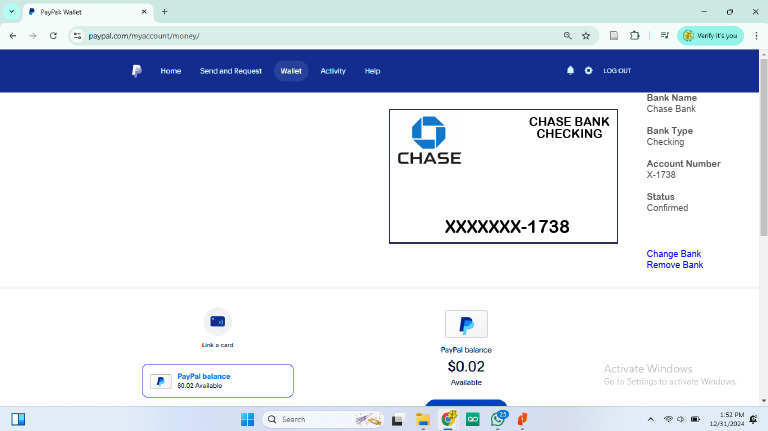Click the browser forward arrow

point(33,36)
